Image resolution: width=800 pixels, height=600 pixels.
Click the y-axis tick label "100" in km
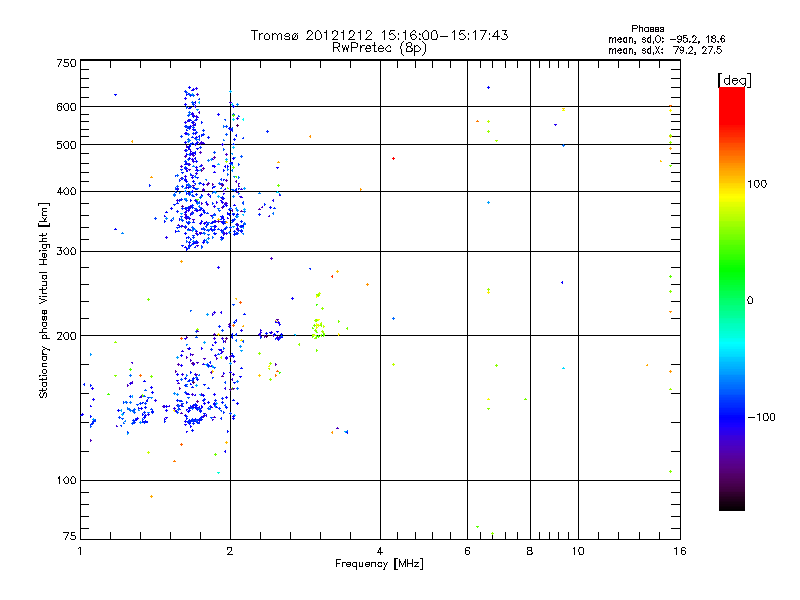pyautogui.click(x=66, y=480)
